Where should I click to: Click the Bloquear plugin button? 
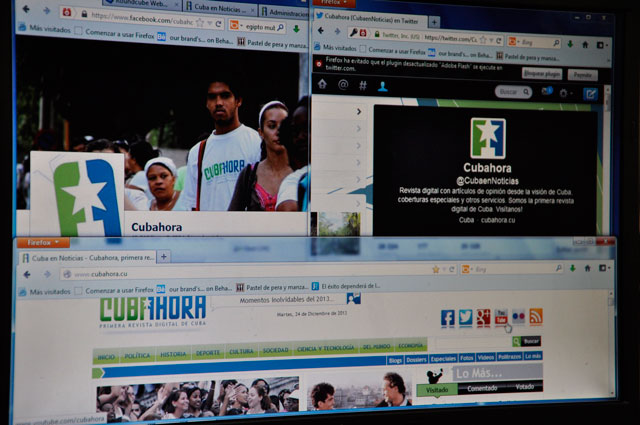click(x=543, y=74)
